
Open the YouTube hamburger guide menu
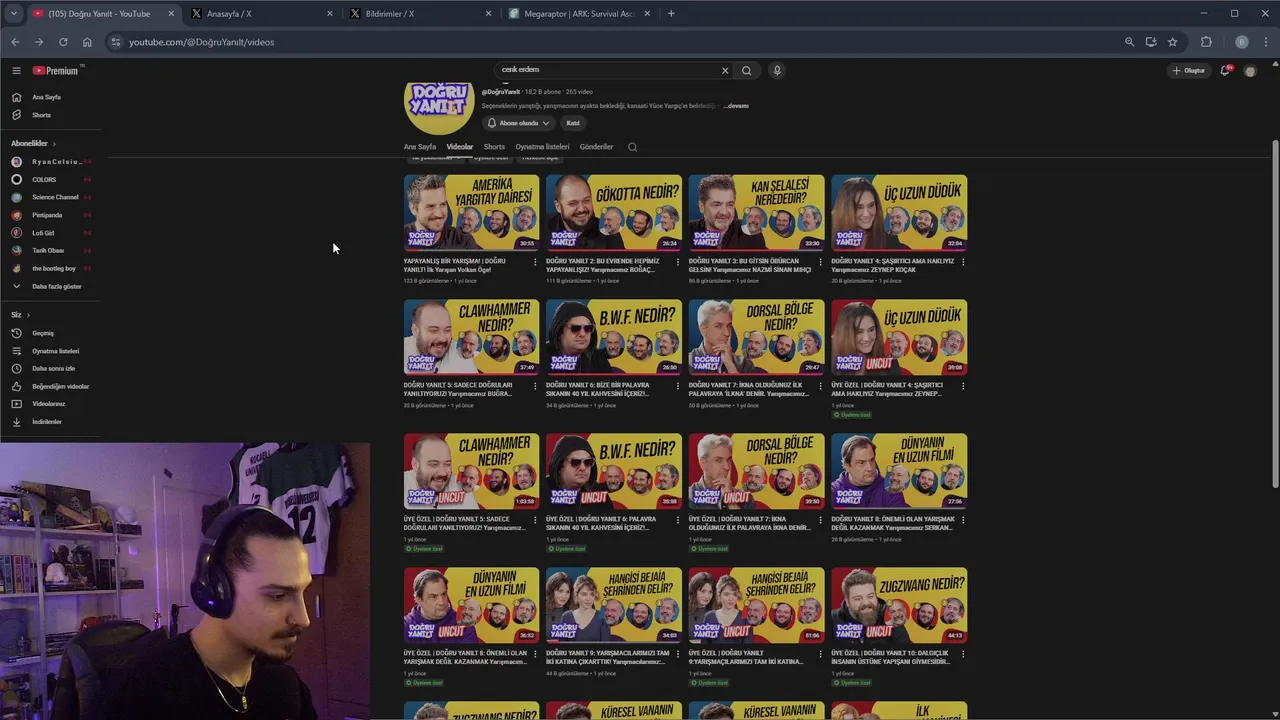(x=16, y=70)
